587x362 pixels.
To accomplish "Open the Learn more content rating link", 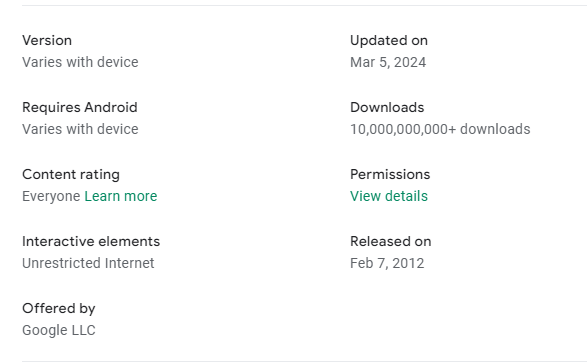I will tap(121, 196).
